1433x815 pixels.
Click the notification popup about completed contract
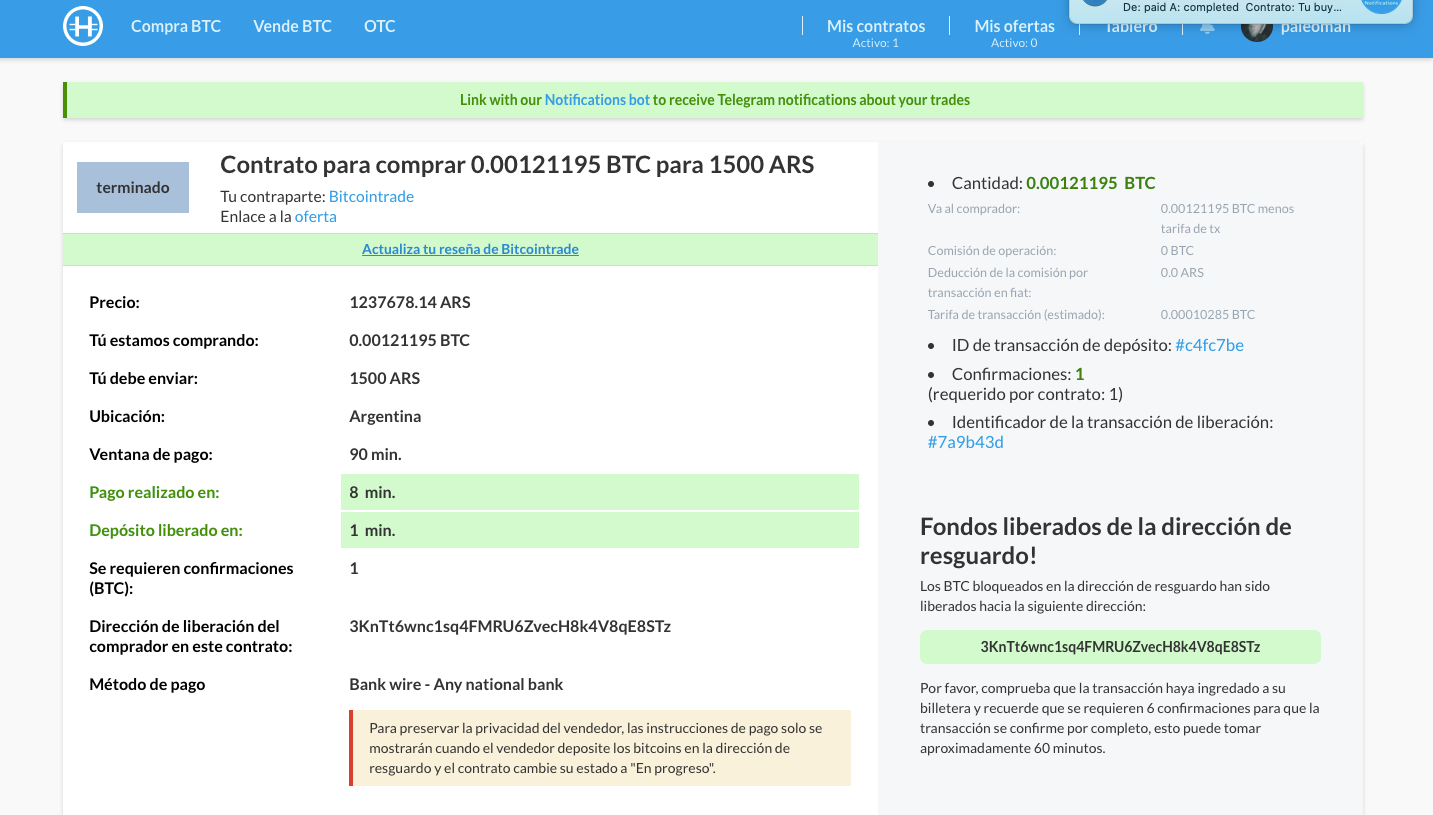(1240, 11)
